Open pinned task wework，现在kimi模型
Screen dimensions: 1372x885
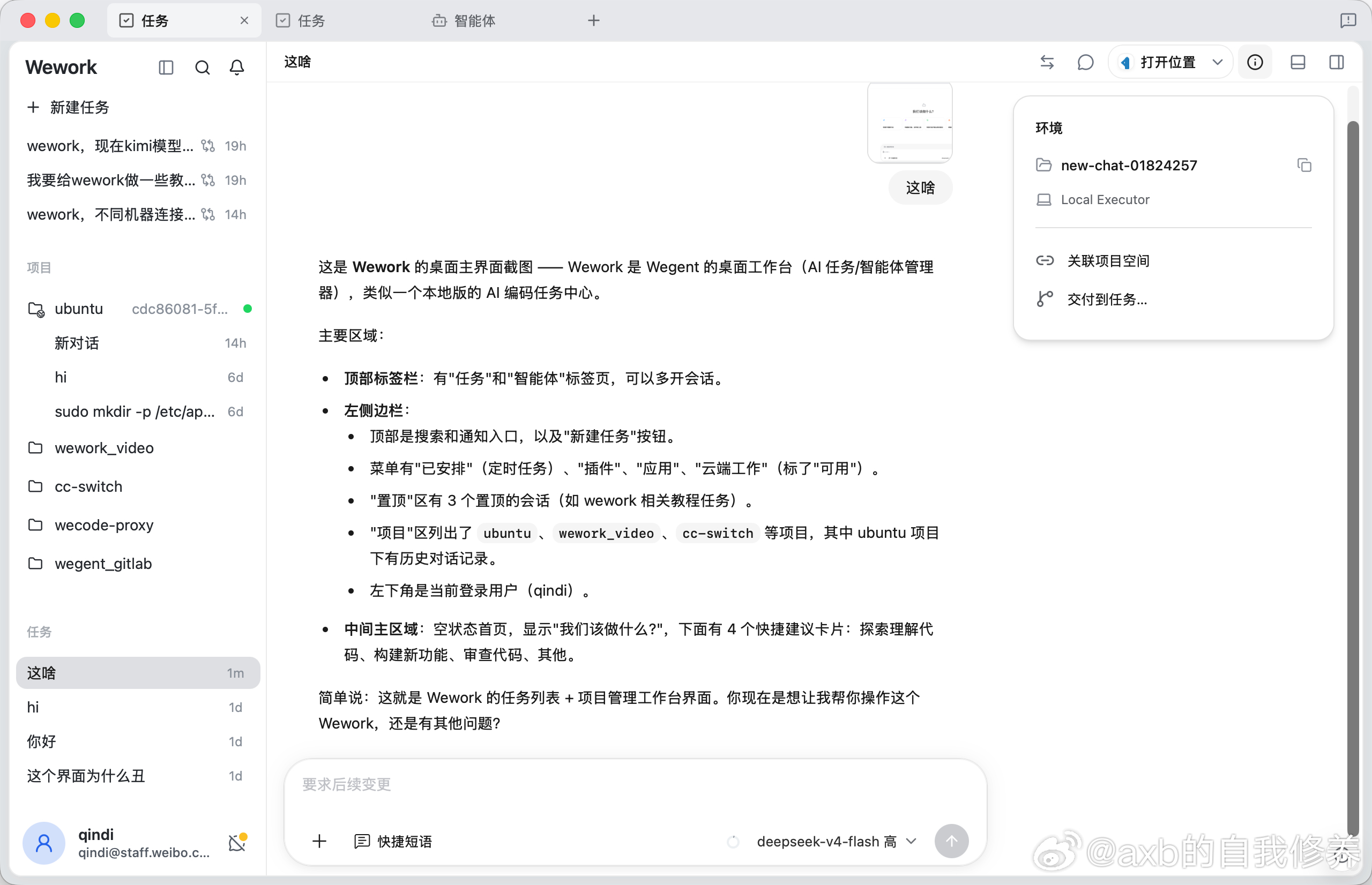[137, 145]
